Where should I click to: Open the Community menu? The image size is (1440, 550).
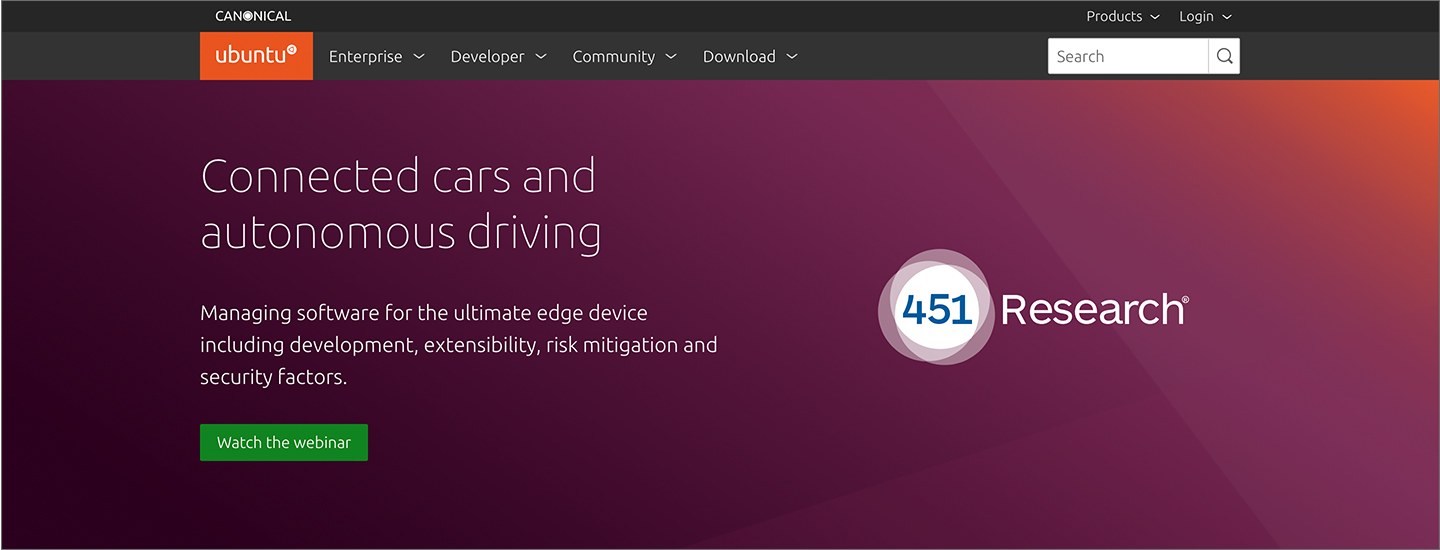tap(624, 56)
